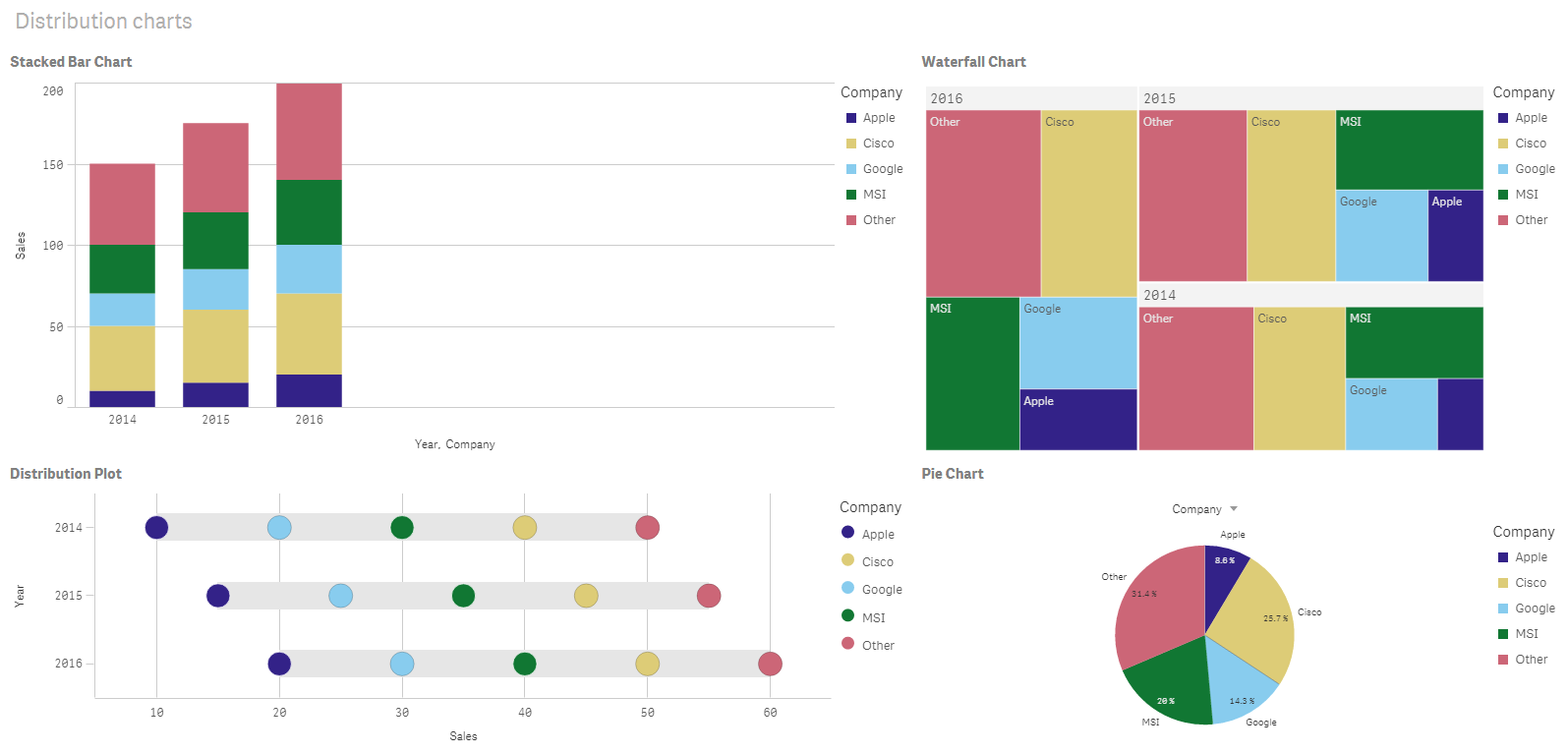
Task: Click the Waterfall Chart title
Action: (973, 62)
